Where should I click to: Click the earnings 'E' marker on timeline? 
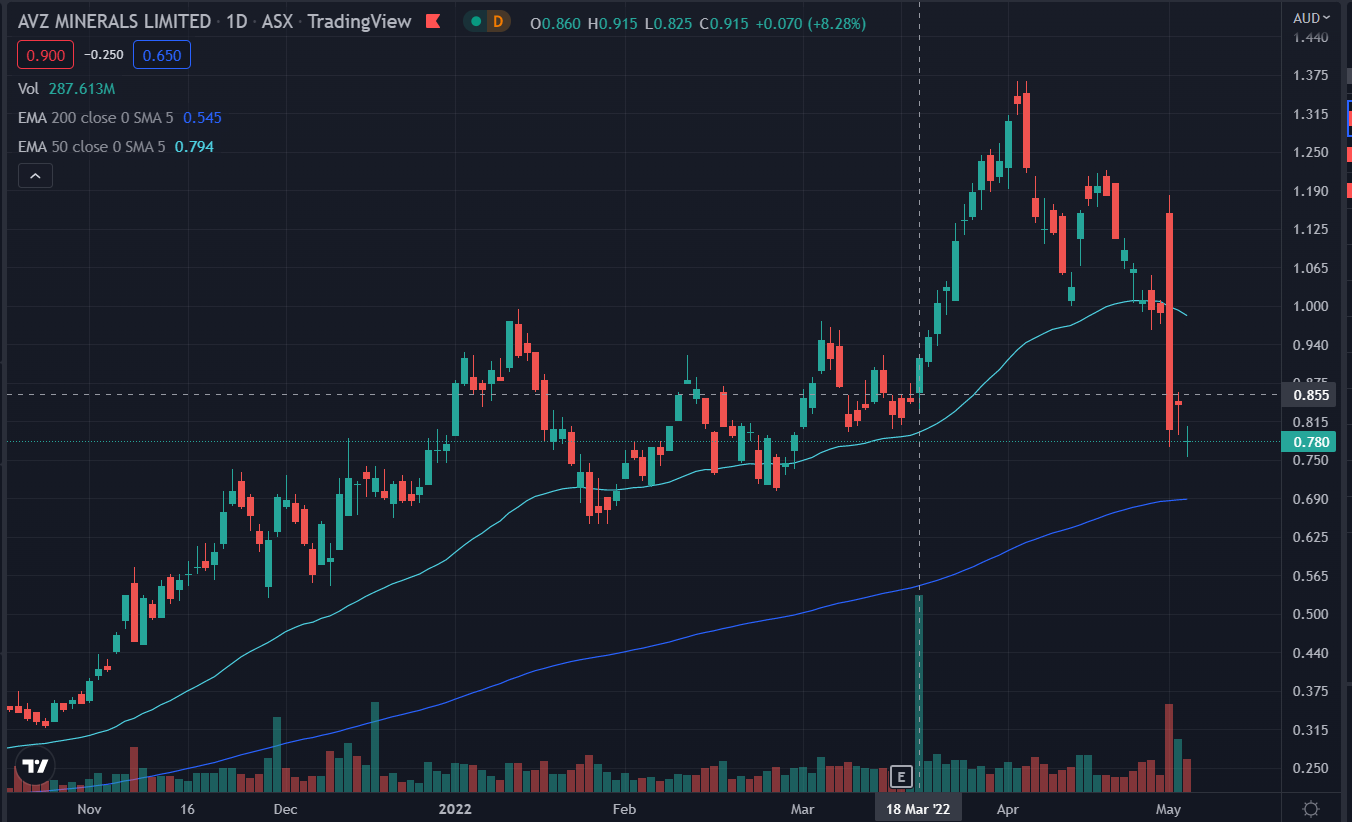coord(901,776)
